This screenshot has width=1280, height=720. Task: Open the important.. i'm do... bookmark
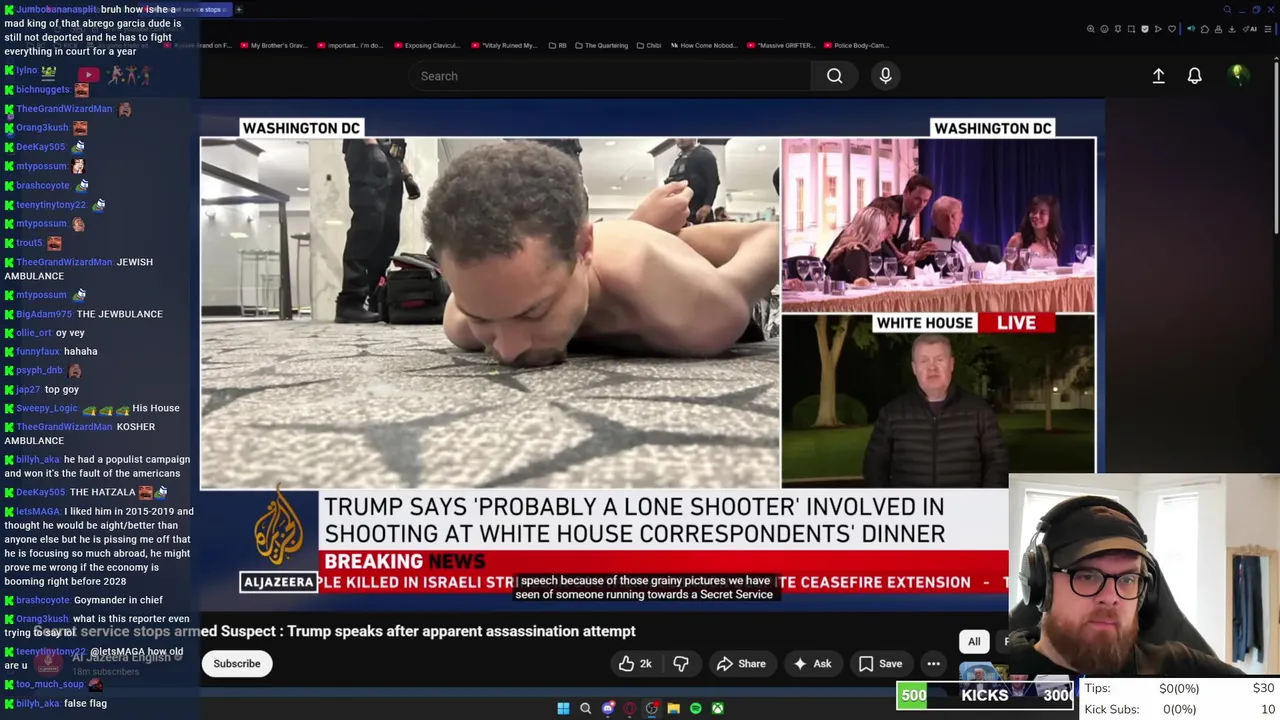(x=350, y=45)
